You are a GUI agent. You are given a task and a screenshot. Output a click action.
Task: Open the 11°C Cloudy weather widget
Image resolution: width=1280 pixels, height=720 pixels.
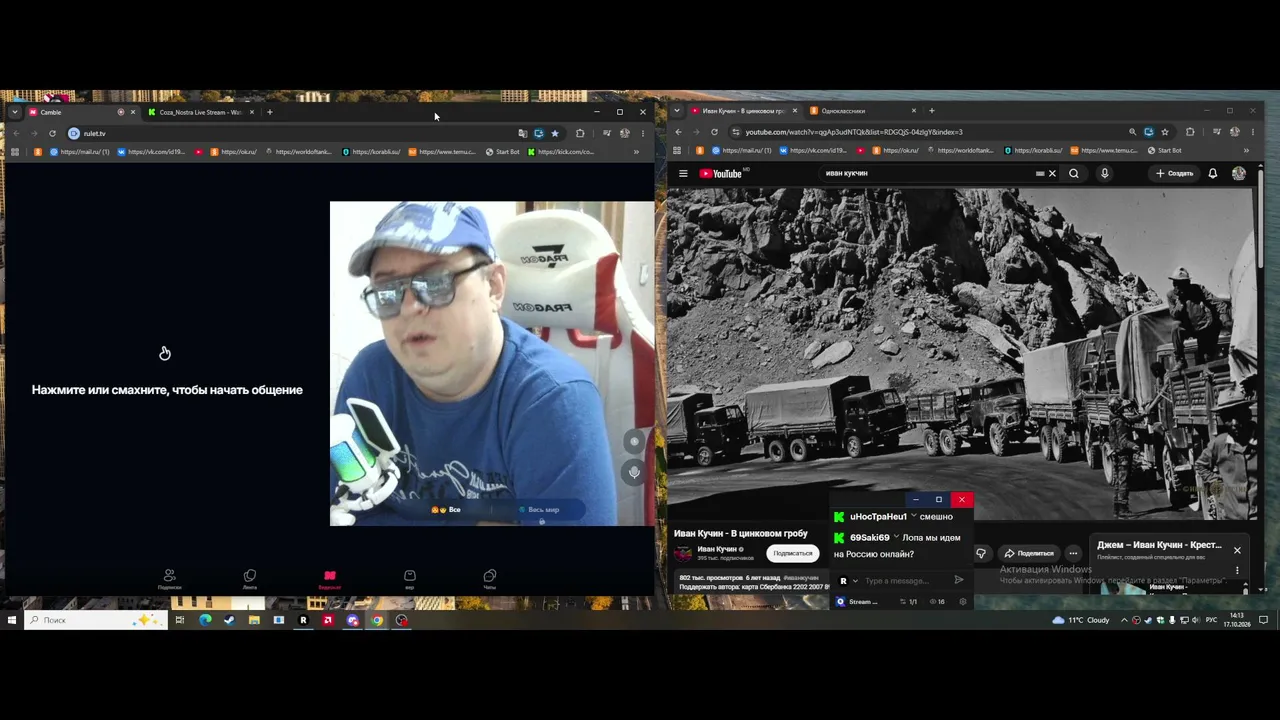coord(1081,620)
